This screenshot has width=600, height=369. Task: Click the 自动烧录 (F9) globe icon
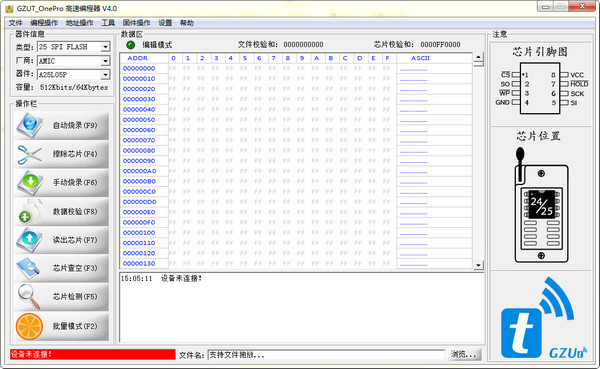point(30,126)
